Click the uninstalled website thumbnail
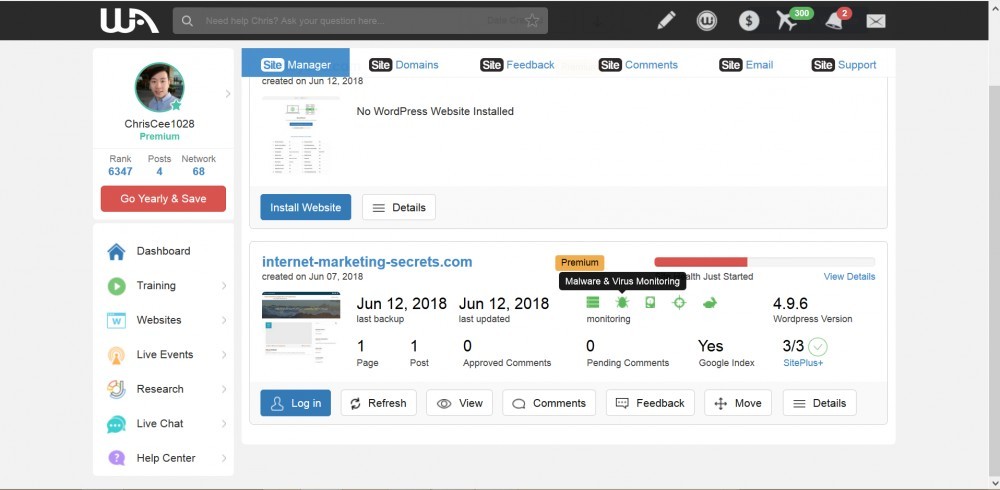 (x=301, y=136)
